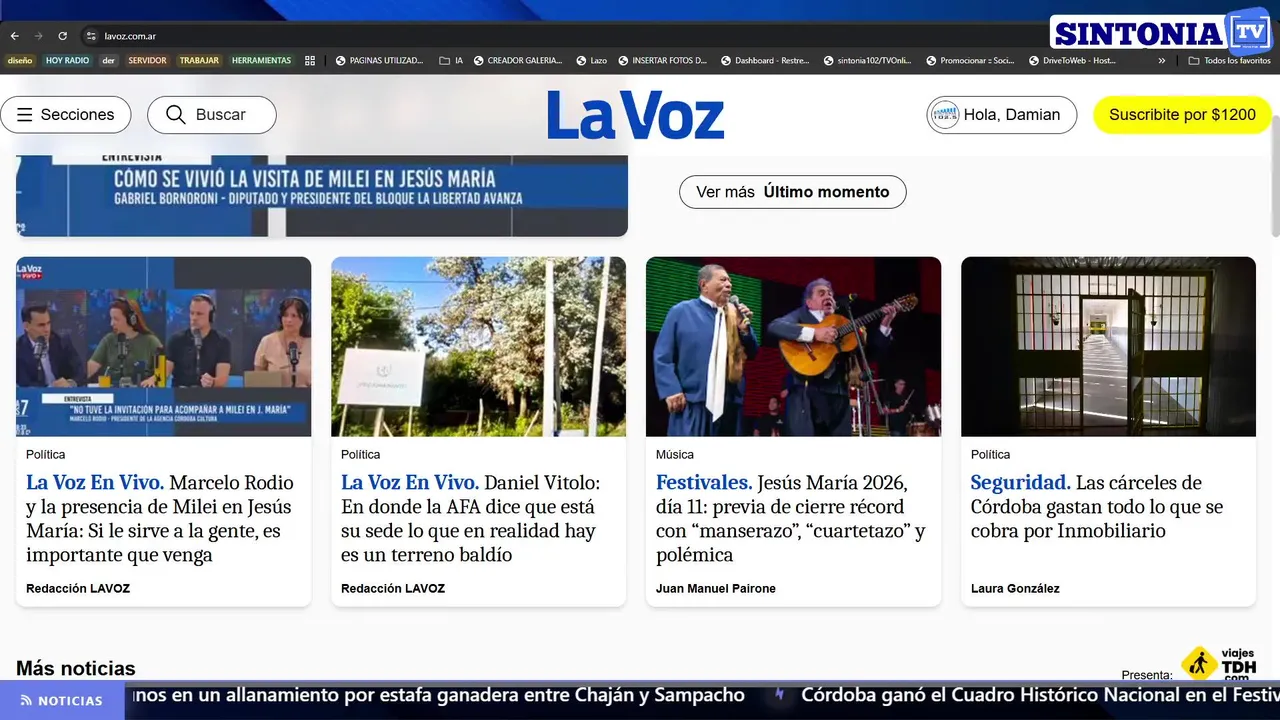
Task: Reload the page with the refresh icon
Action: tap(62, 36)
